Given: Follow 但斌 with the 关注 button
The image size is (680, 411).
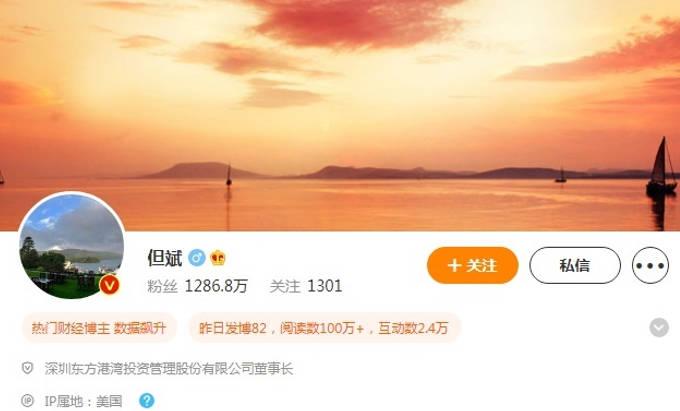Looking at the screenshot, I should pyautogui.click(x=472, y=265).
